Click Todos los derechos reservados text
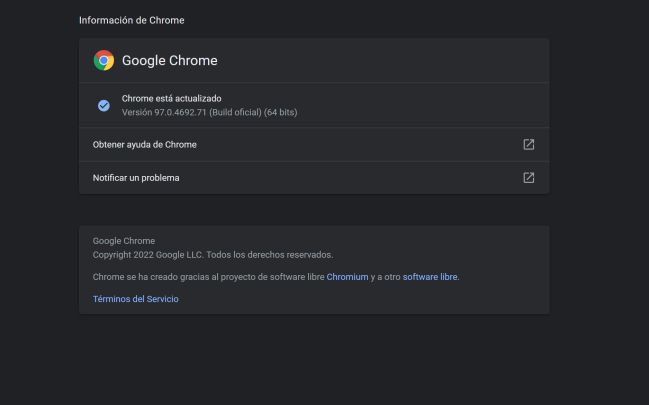This screenshot has width=649, height=405. point(270,255)
